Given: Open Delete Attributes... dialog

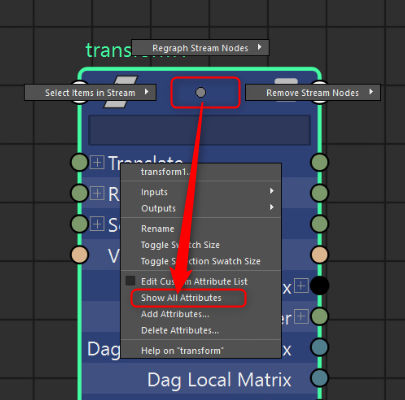Looking at the screenshot, I should (x=201, y=330).
